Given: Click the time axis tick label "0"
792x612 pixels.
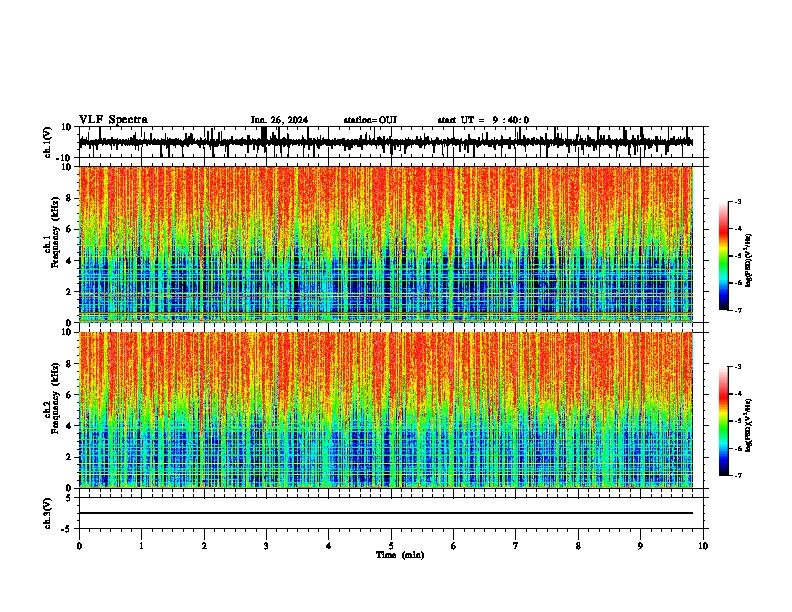Looking at the screenshot, I should 79,546.
